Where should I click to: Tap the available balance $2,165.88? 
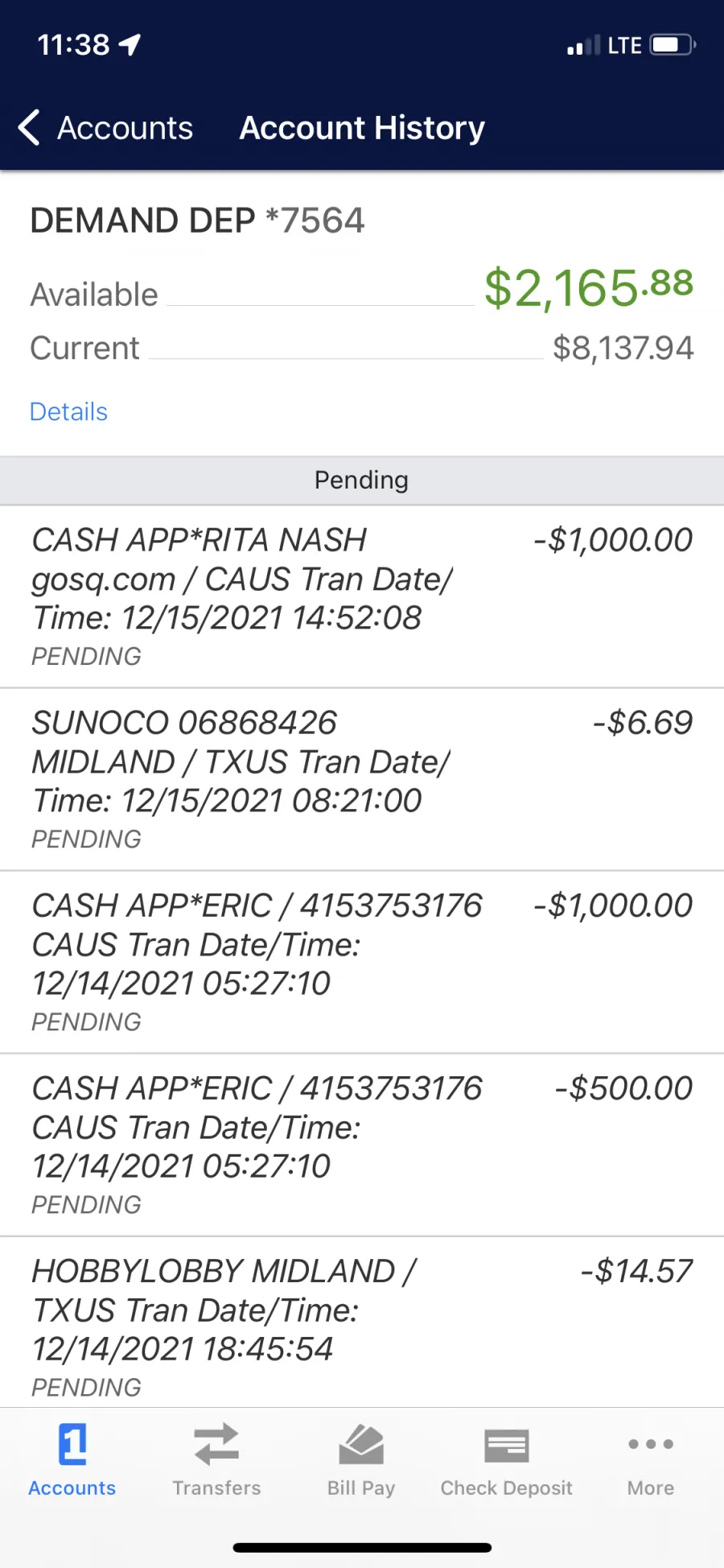pyautogui.click(x=588, y=287)
